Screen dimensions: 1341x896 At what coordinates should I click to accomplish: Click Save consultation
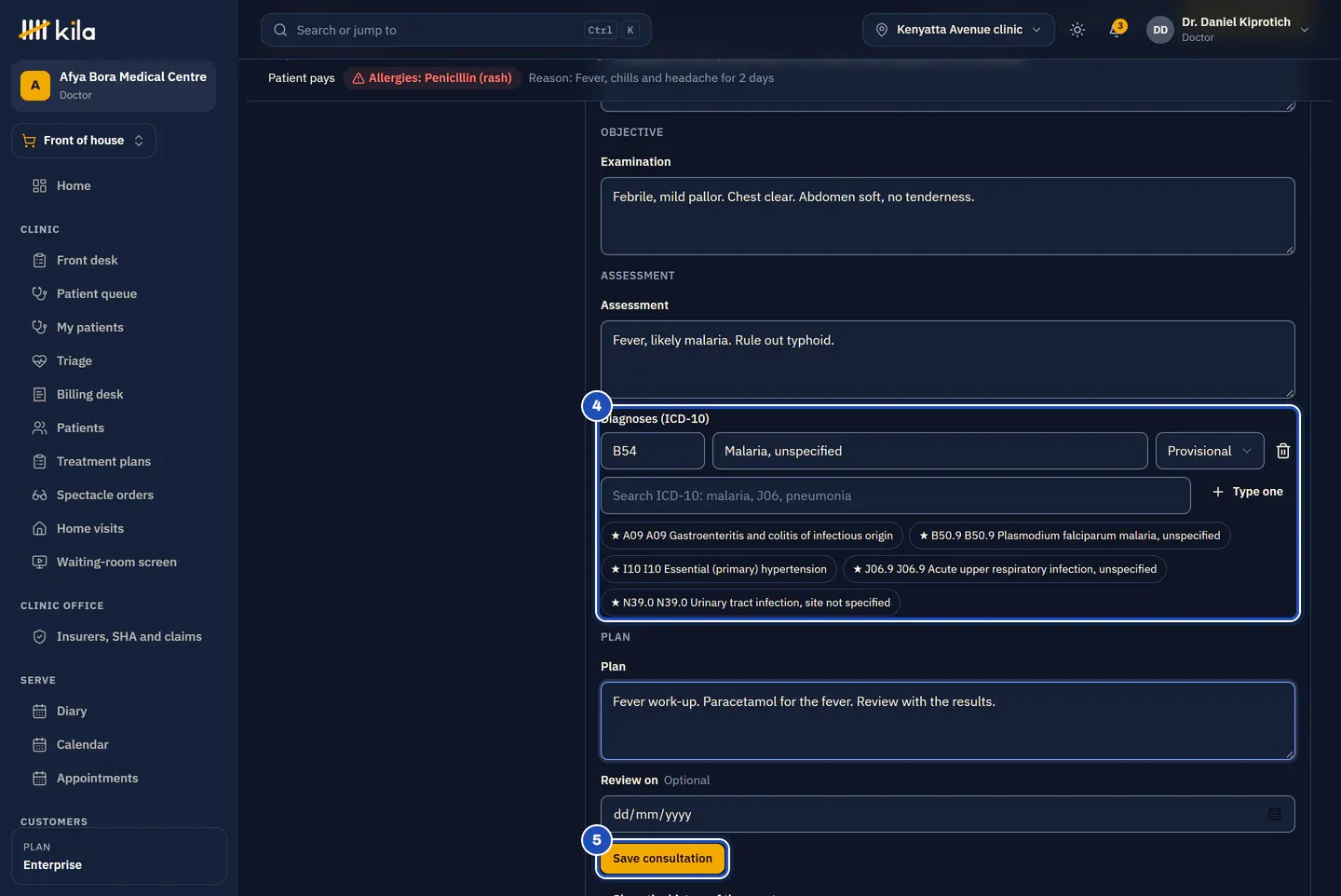pos(662,859)
